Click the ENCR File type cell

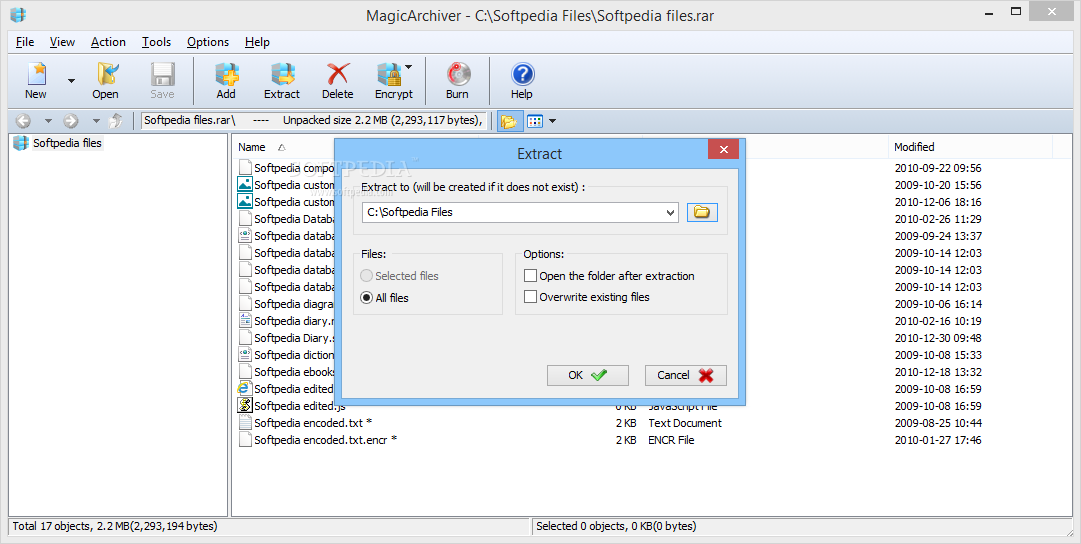(x=671, y=440)
